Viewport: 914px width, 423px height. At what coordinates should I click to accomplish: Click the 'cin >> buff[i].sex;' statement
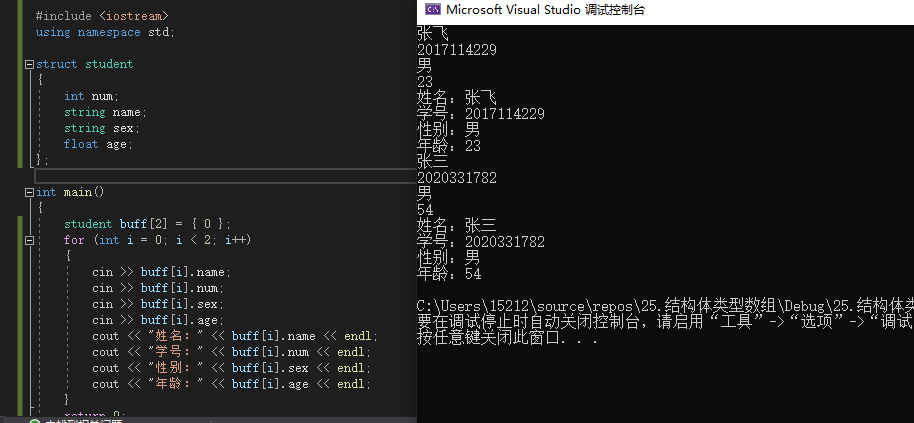coord(158,304)
